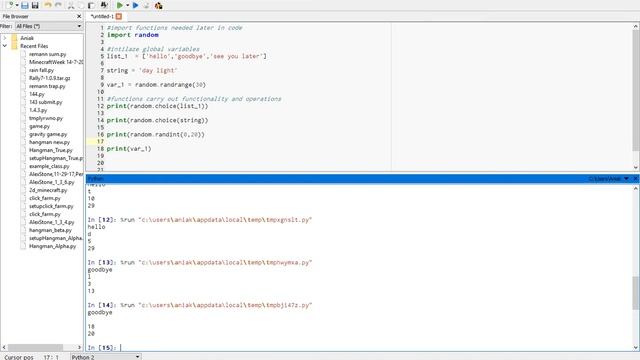640x360 pixels.
Task: Open AlexStone_1_3_4.py
Action: pos(51,222)
